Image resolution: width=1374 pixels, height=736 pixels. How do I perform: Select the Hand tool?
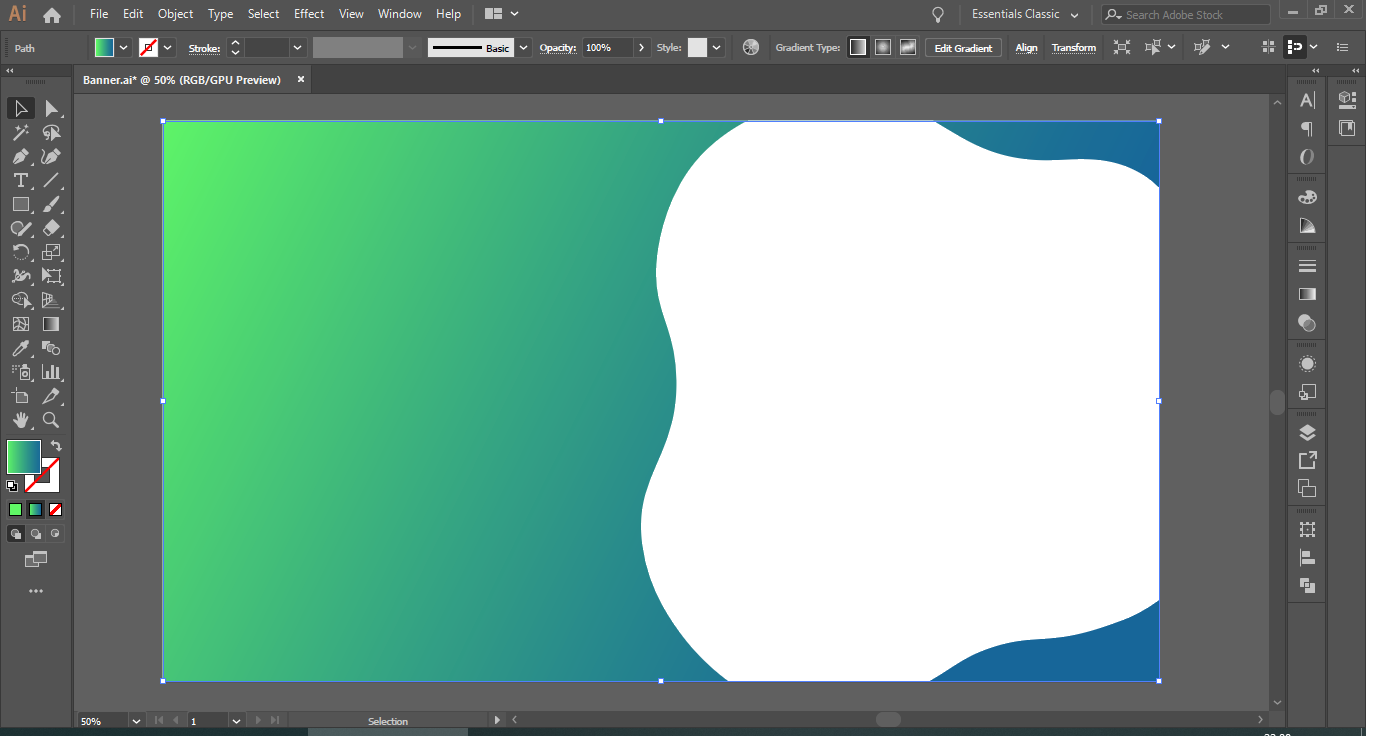click(21, 420)
